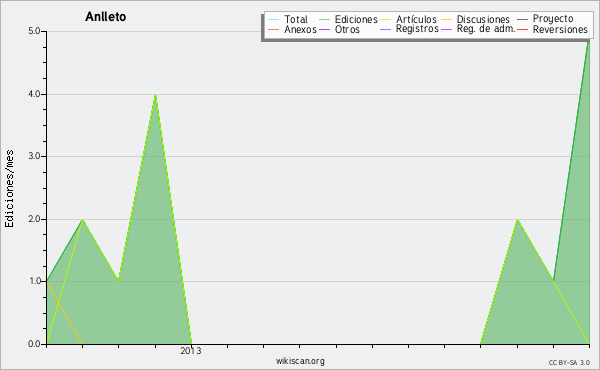Click the '5.0' y-axis tick label

[34, 31]
